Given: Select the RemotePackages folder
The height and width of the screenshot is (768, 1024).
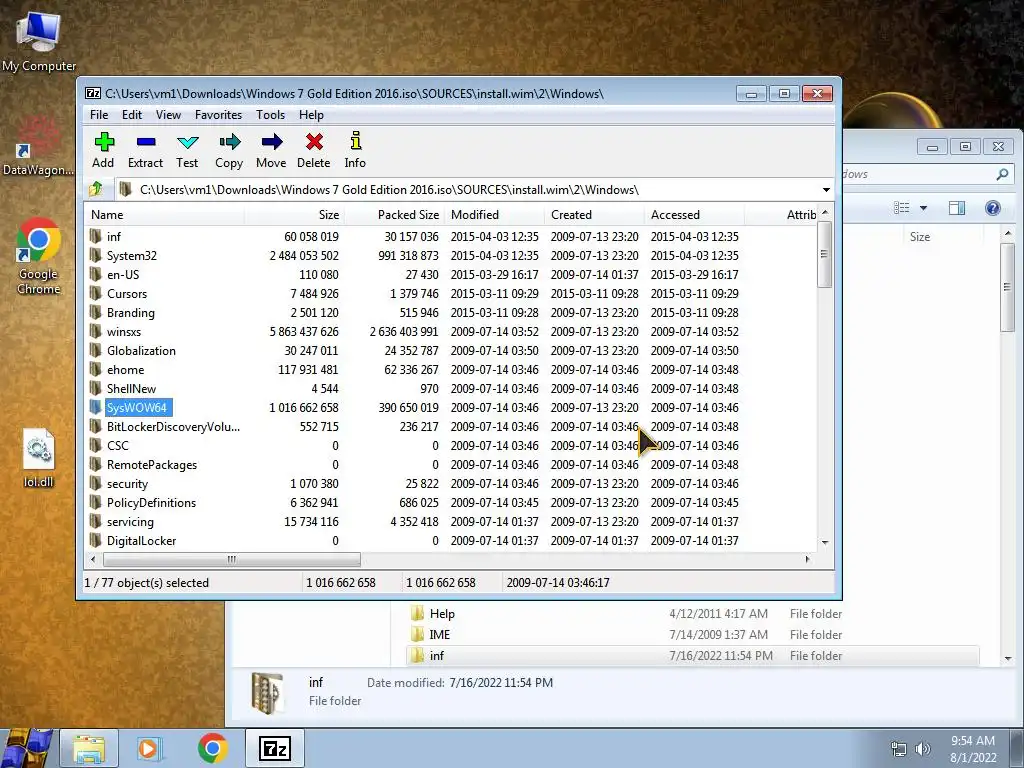Looking at the screenshot, I should (152, 464).
